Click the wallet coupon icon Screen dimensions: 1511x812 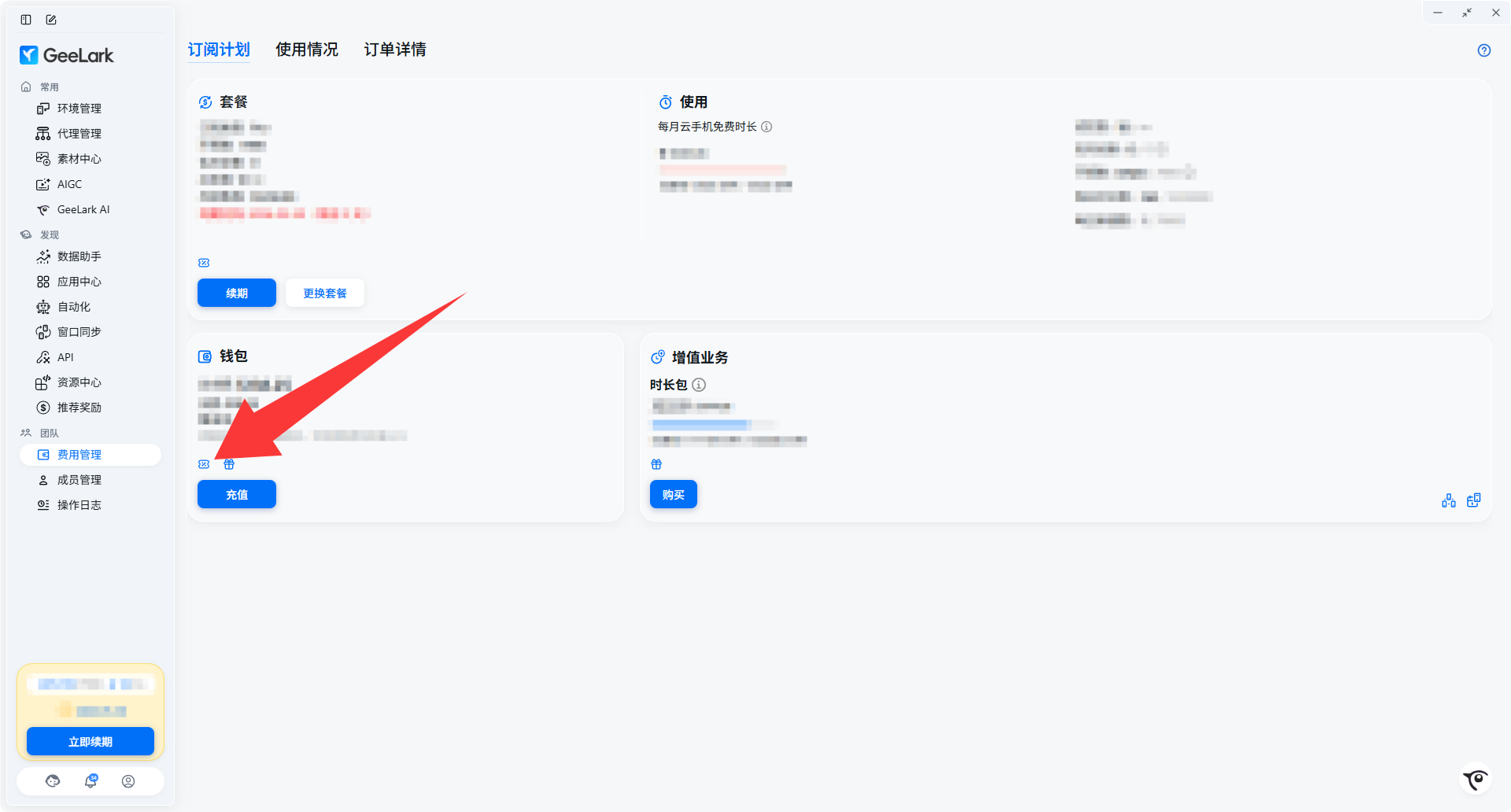(204, 464)
